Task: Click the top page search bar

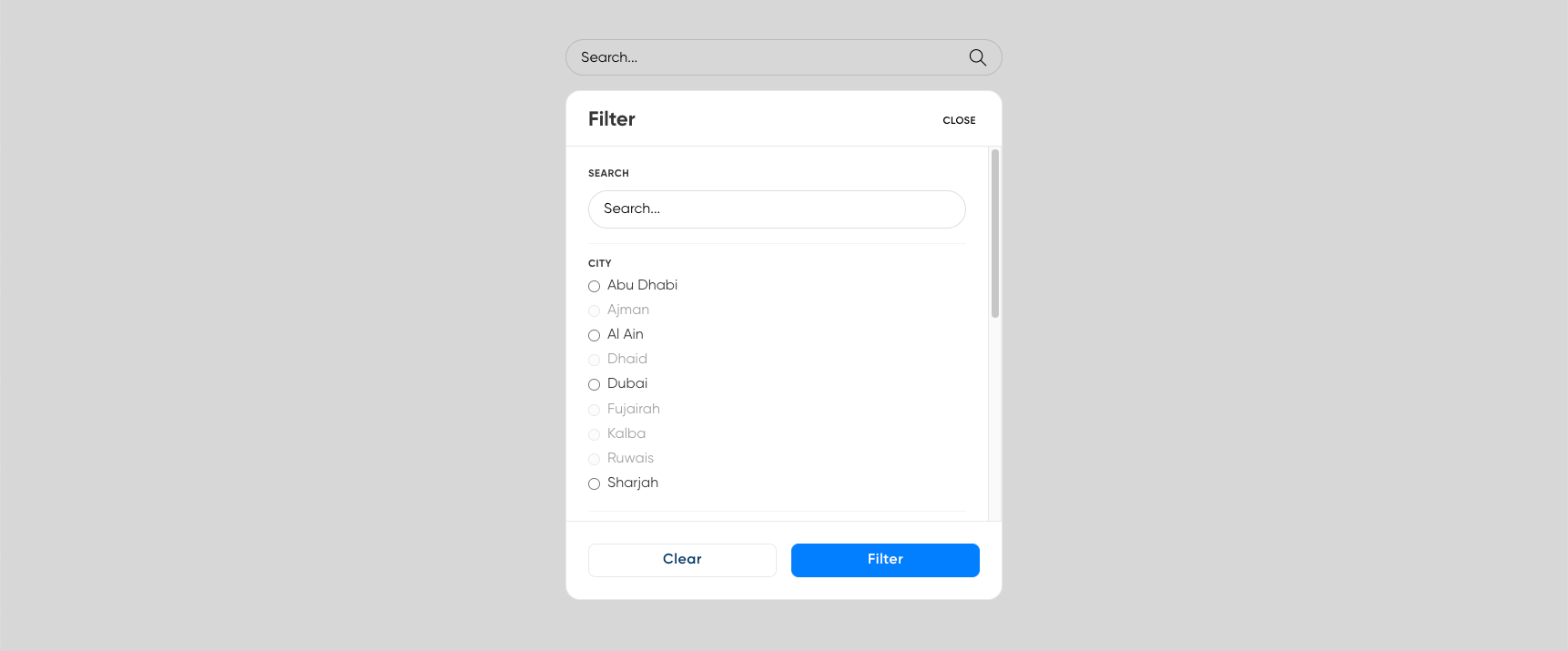Action: (x=765, y=57)
